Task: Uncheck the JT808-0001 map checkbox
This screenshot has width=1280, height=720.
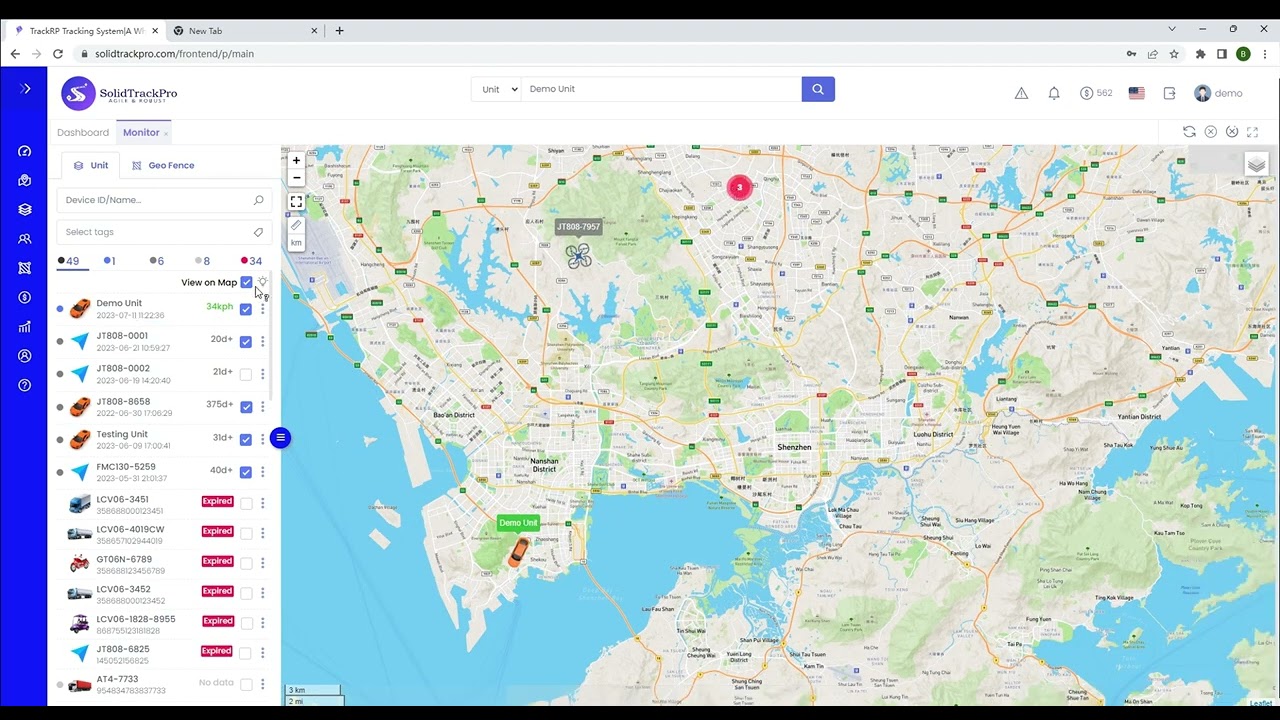Action: pos(246,342)
